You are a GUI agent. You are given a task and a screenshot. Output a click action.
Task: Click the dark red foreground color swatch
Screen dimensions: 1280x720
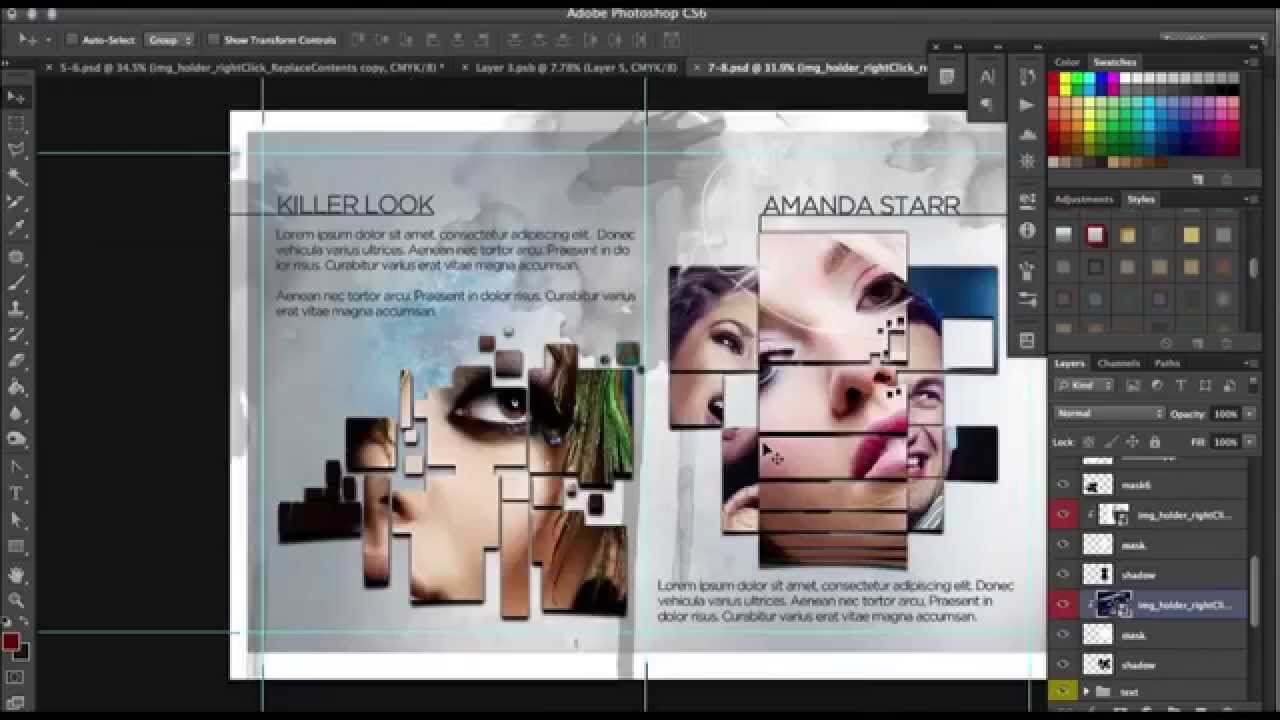tap(11, 642)
